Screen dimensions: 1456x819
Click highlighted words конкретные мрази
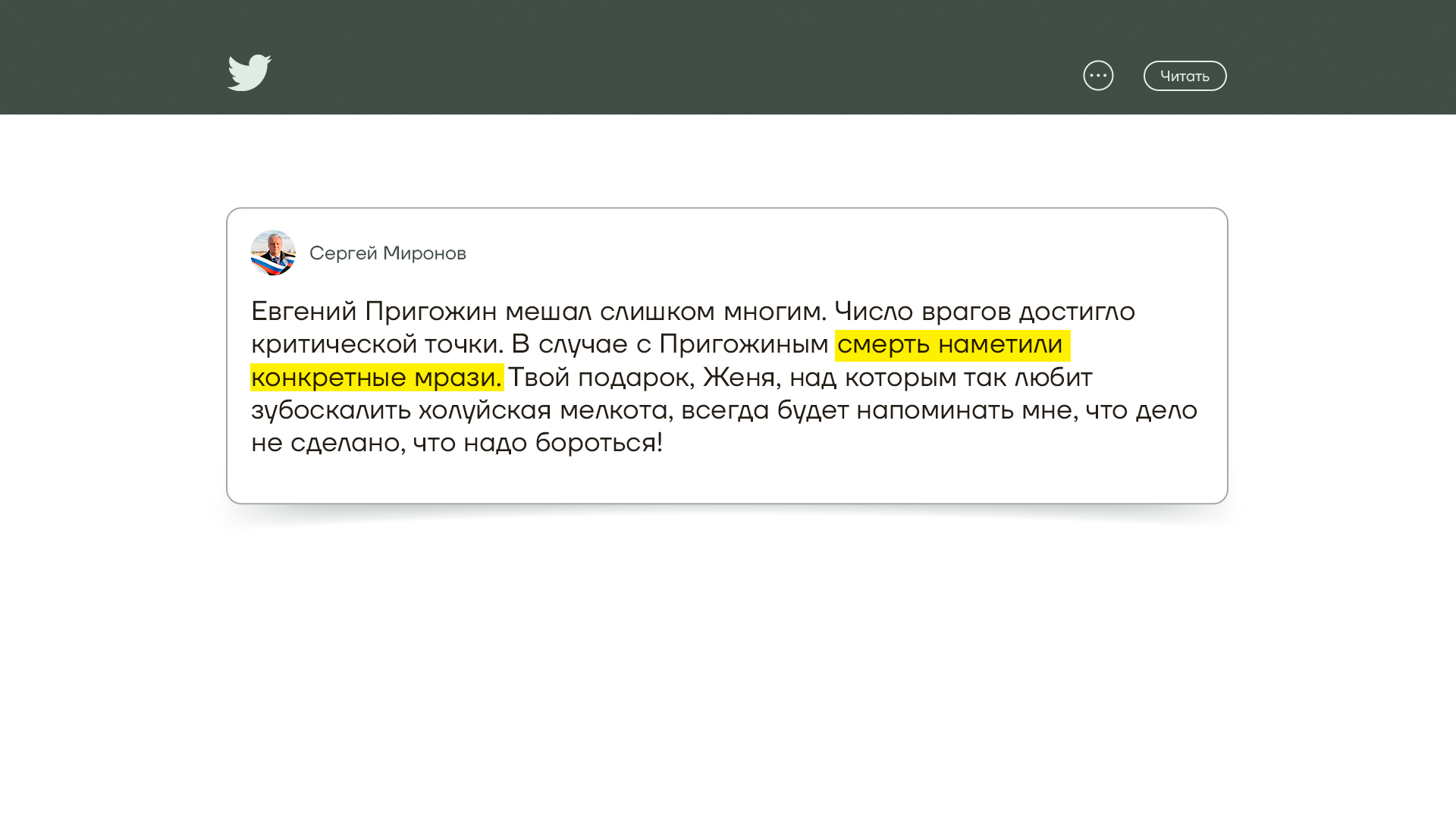coord(376,378)
